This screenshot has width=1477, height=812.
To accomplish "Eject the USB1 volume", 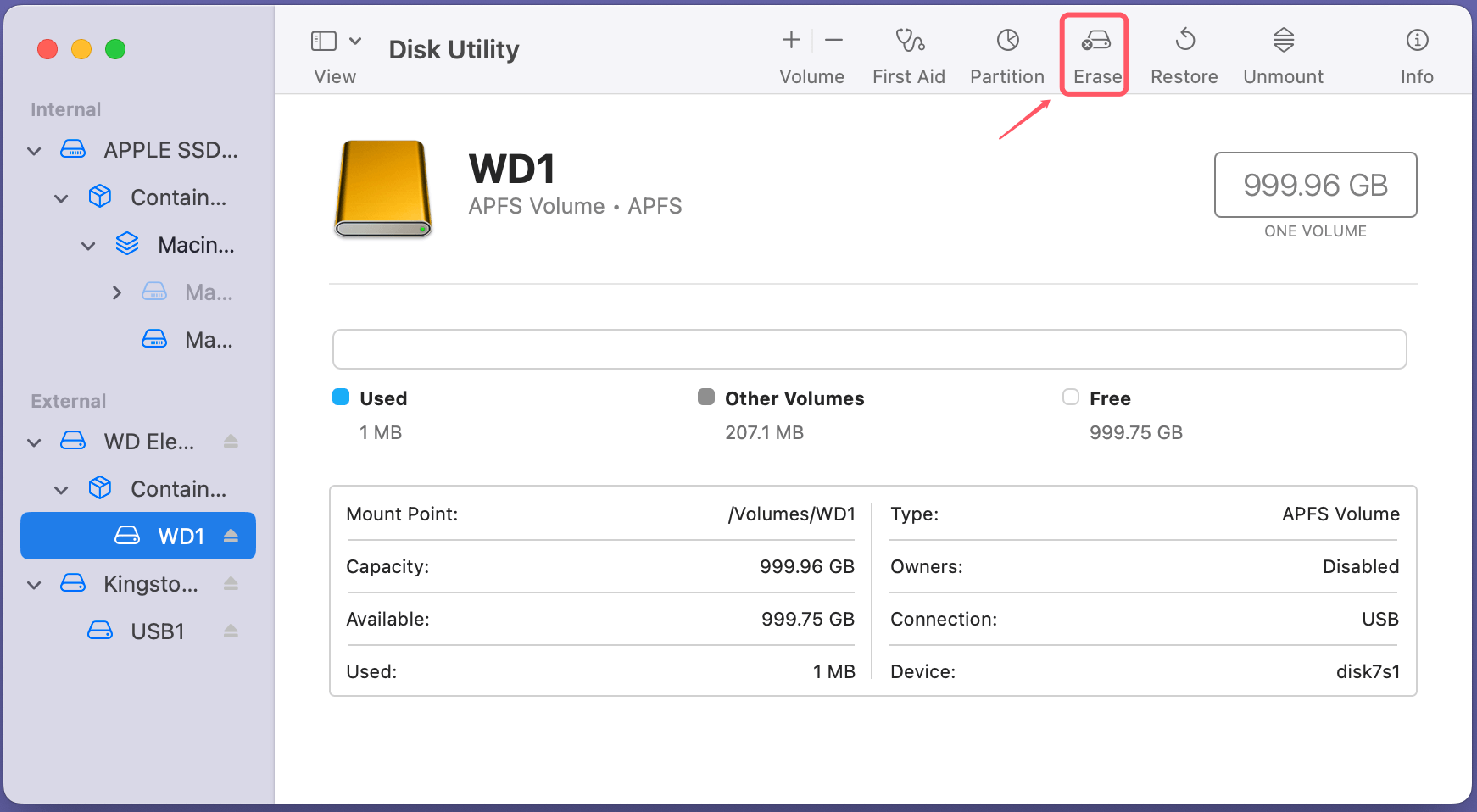I will tap(231, 631).
